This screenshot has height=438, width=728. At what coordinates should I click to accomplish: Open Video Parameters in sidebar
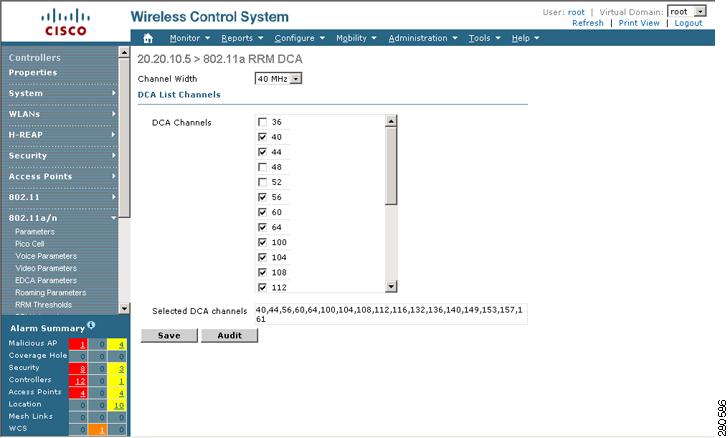coord(46,268)
